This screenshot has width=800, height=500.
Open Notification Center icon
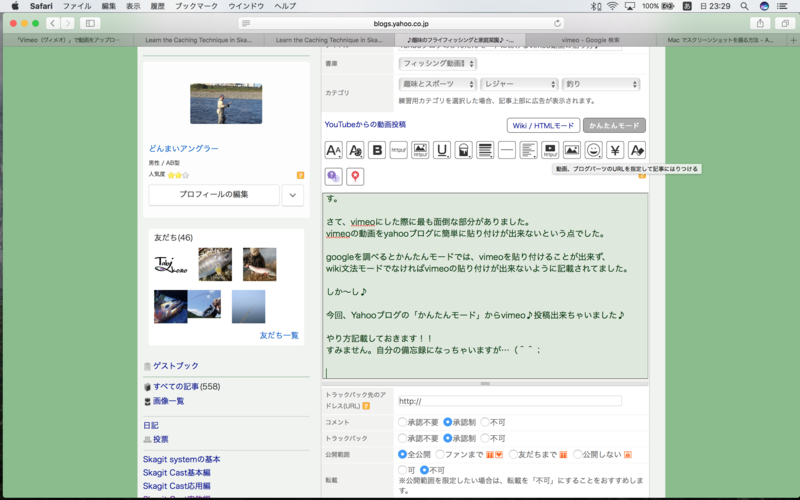782,6
